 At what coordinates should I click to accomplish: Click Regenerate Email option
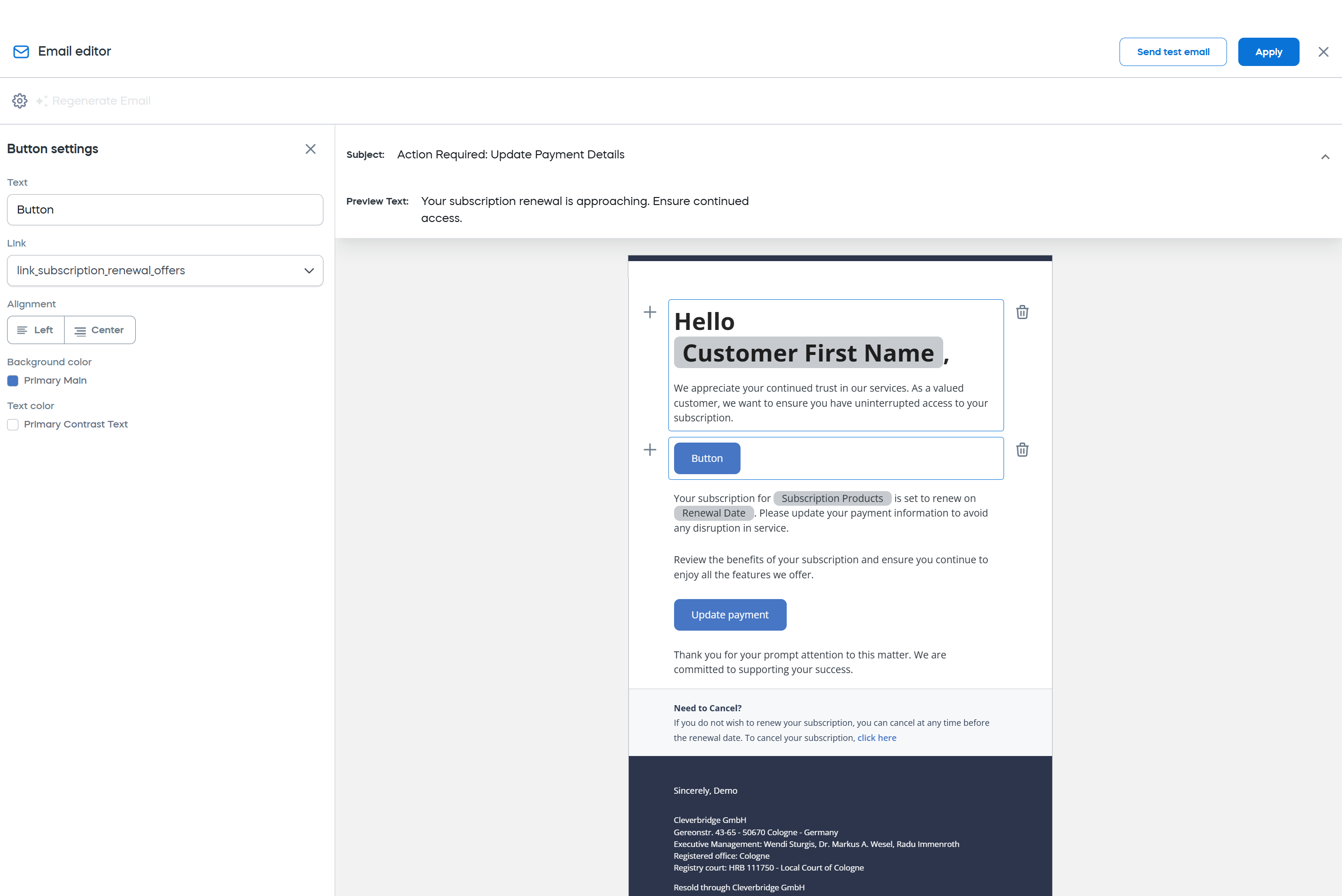[x=94, y=101]
